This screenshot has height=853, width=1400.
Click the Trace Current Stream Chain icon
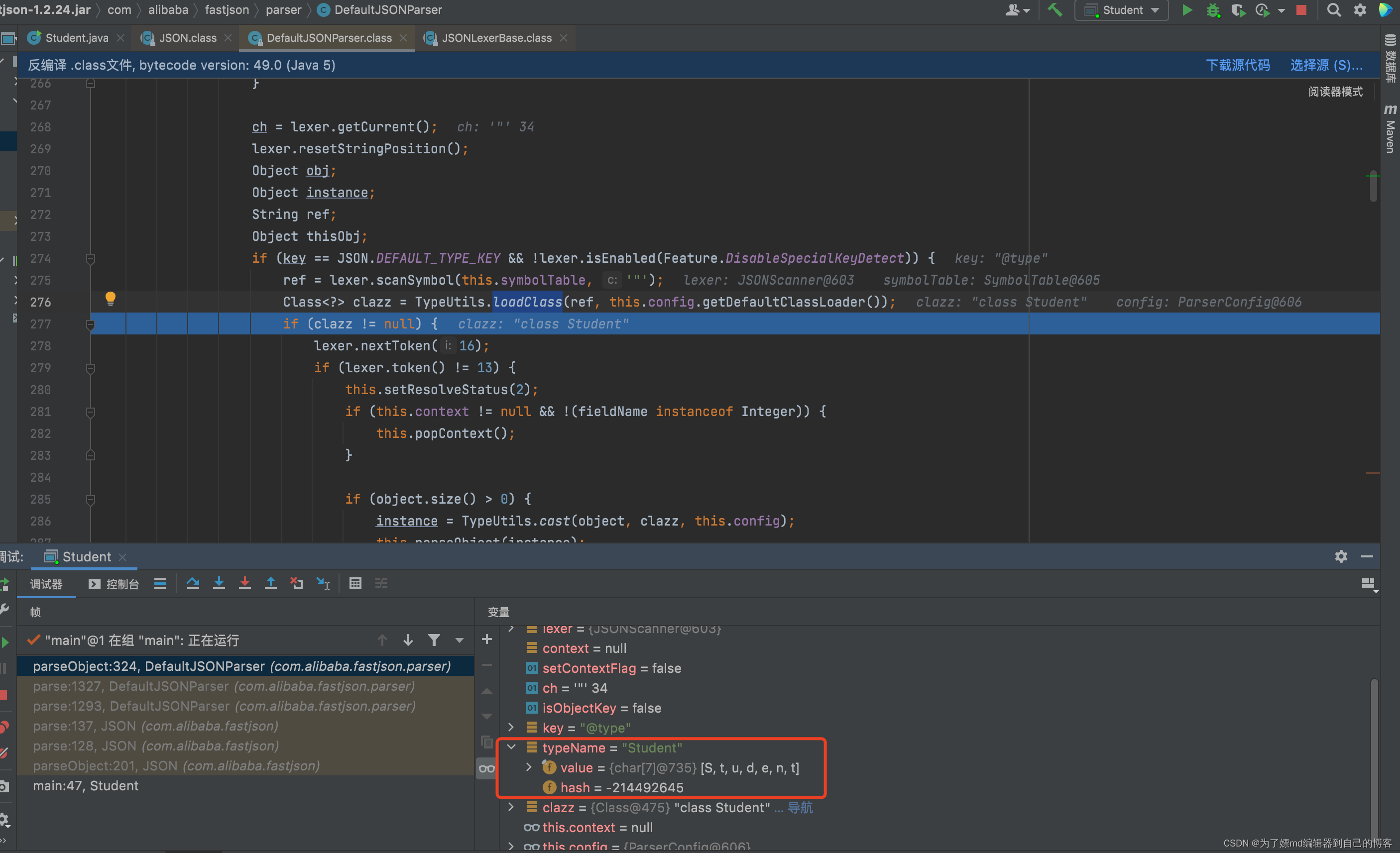pos(381,584)
